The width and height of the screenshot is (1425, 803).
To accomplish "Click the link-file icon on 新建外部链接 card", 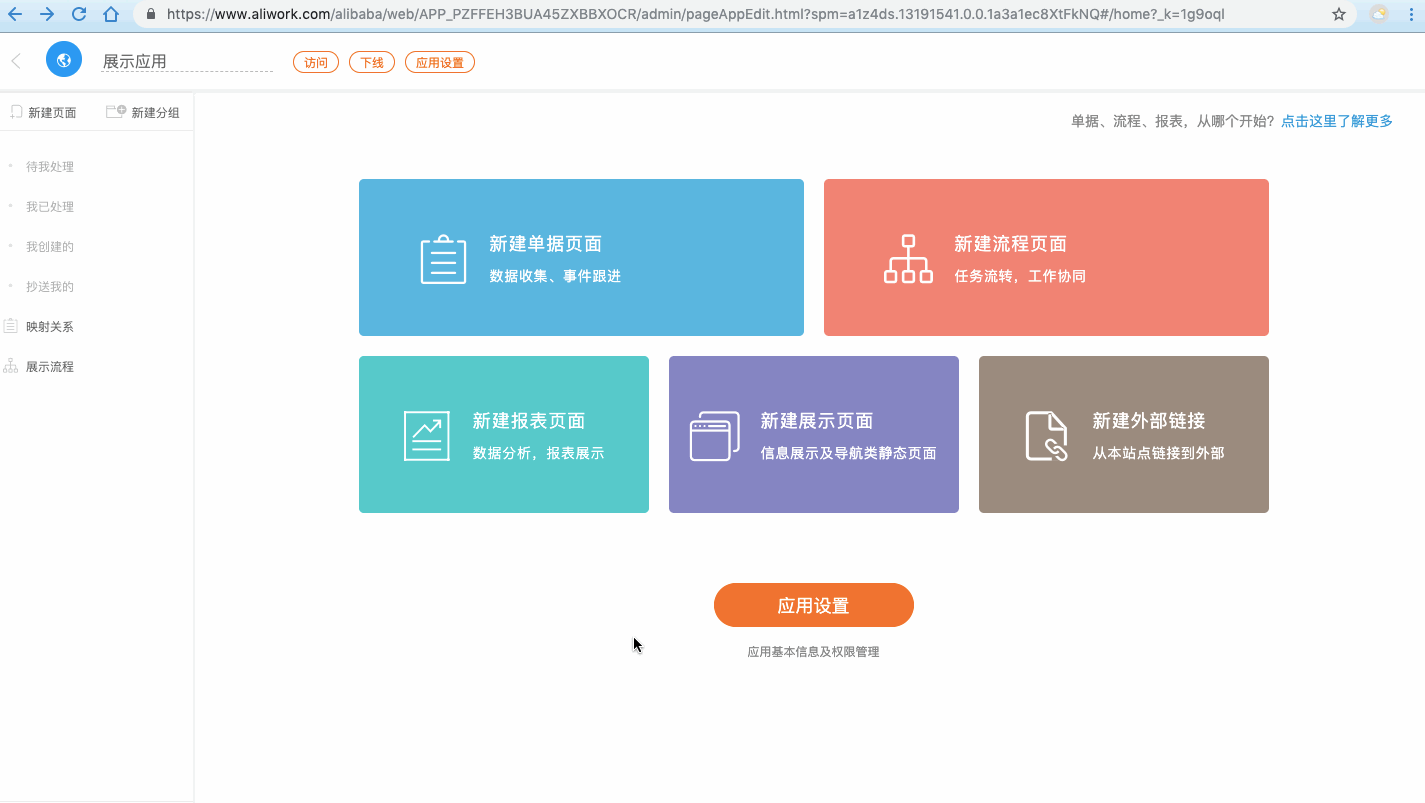I will pyautogui.click(x=1047, y=436).
